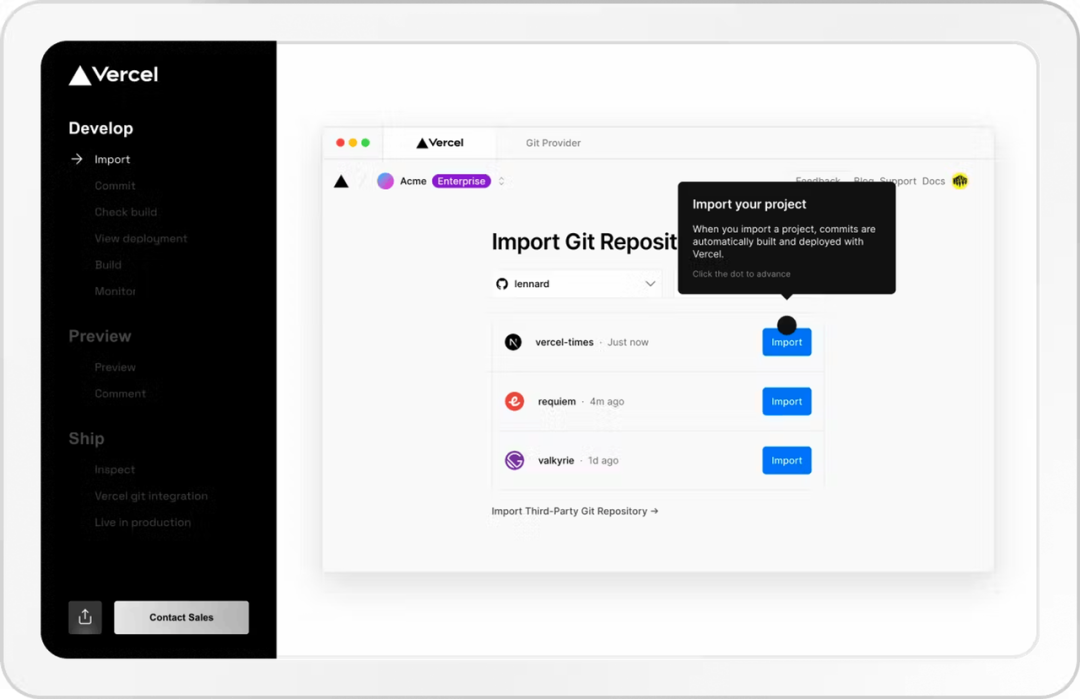Jump to the View deployment step
Image resolution: width=1080 pixels, height=699 pixels.
(x=141, y=238)
